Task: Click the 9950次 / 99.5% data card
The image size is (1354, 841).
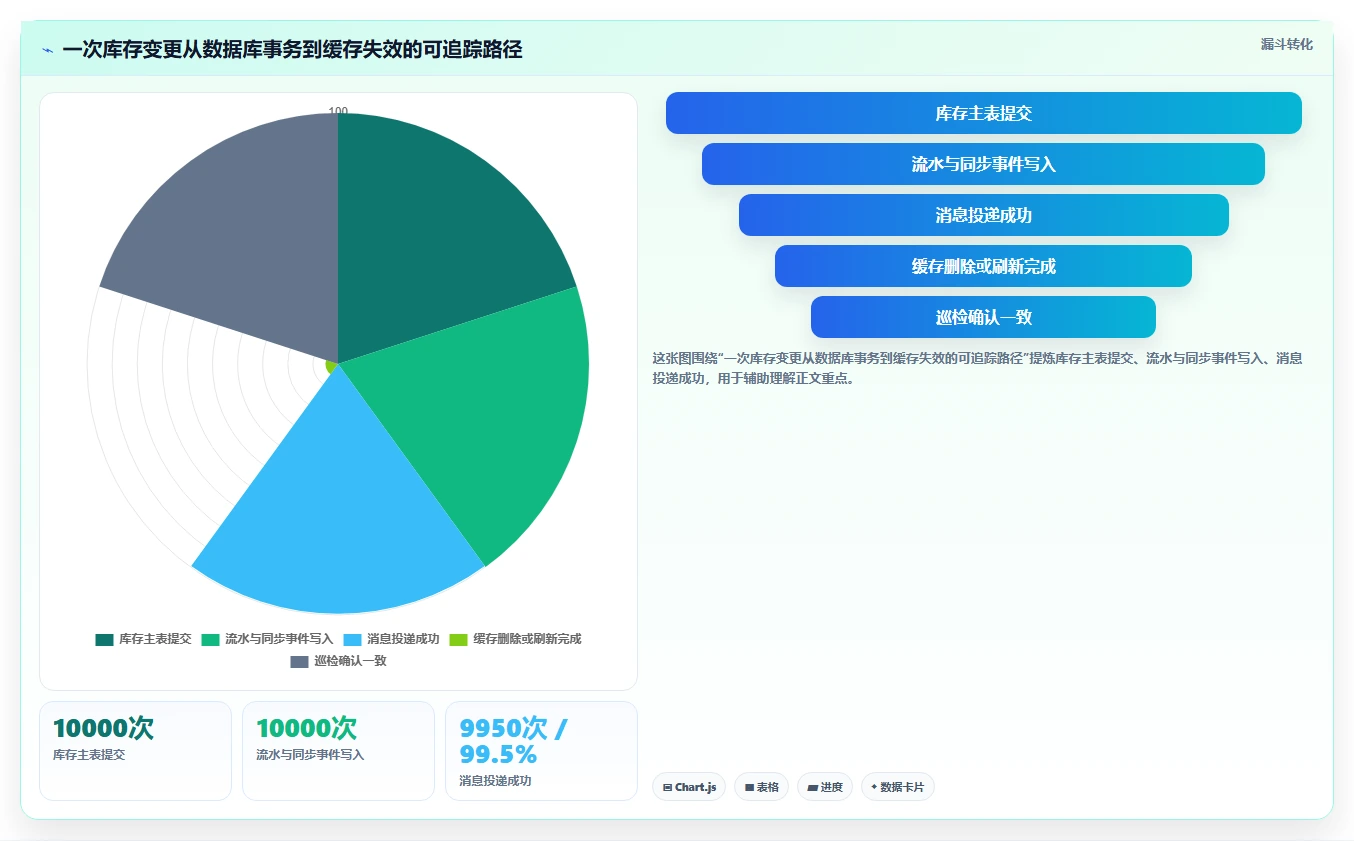Action: pyautogui.click(x=541, y=751)
